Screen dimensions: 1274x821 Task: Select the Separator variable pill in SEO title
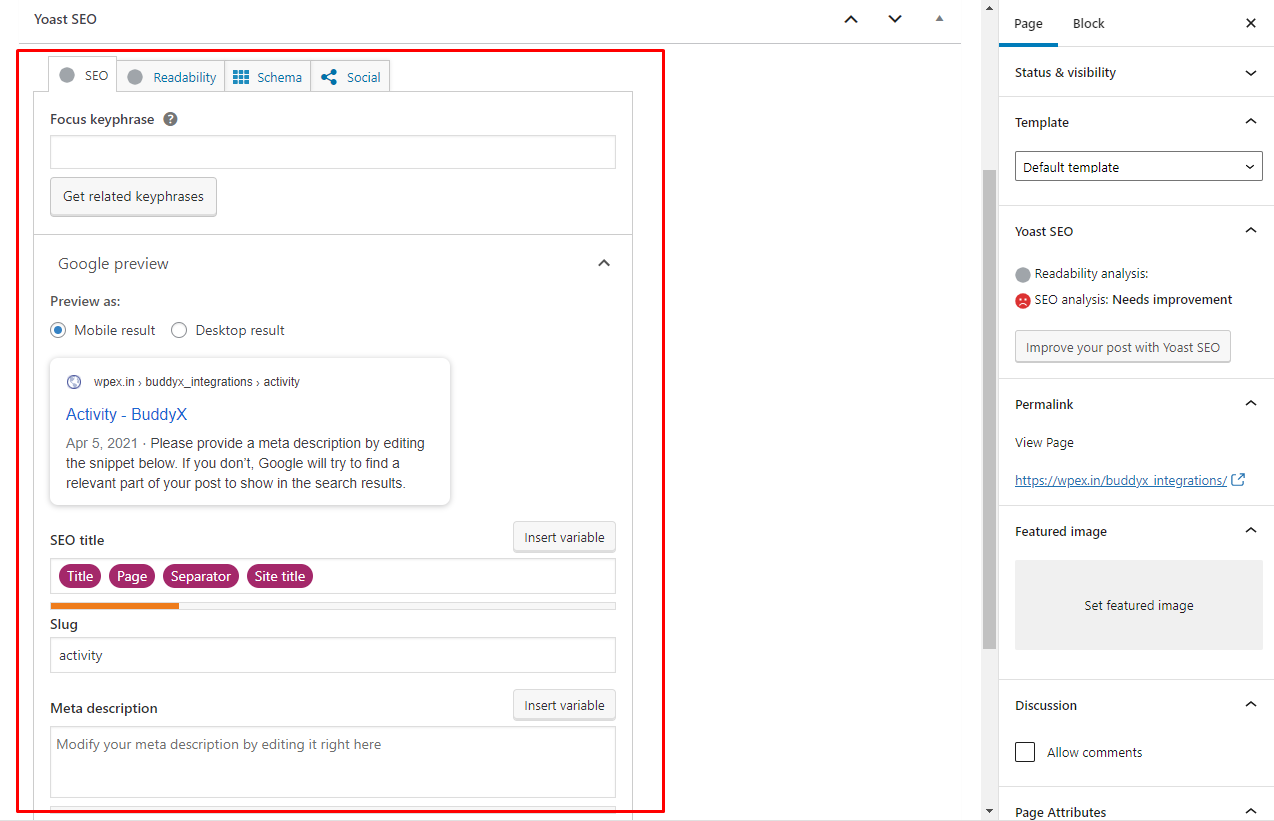click(x=200, y=575)
